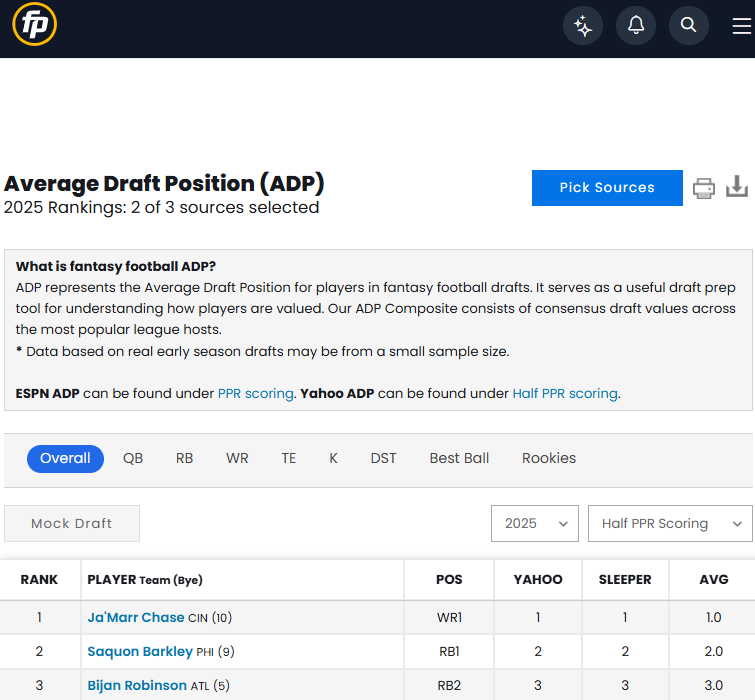Open the search magnifier icon
The image size is (755, 700).
tap(689, 25)
